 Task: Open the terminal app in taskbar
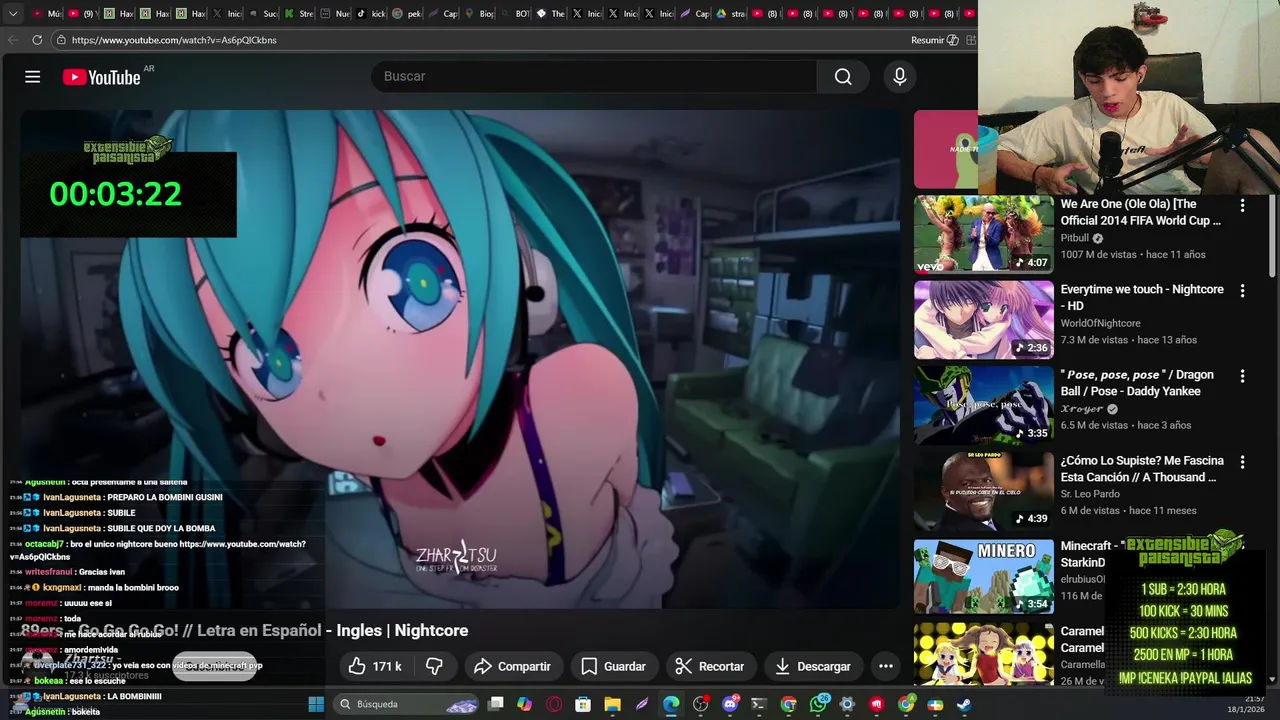coord(759,704)
